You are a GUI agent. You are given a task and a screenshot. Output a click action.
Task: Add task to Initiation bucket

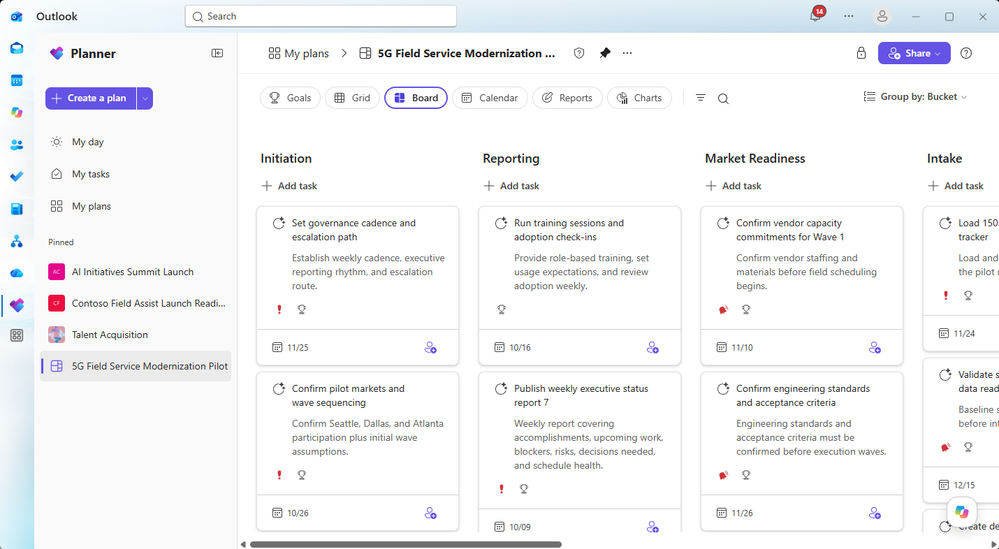tap(289, 186)
